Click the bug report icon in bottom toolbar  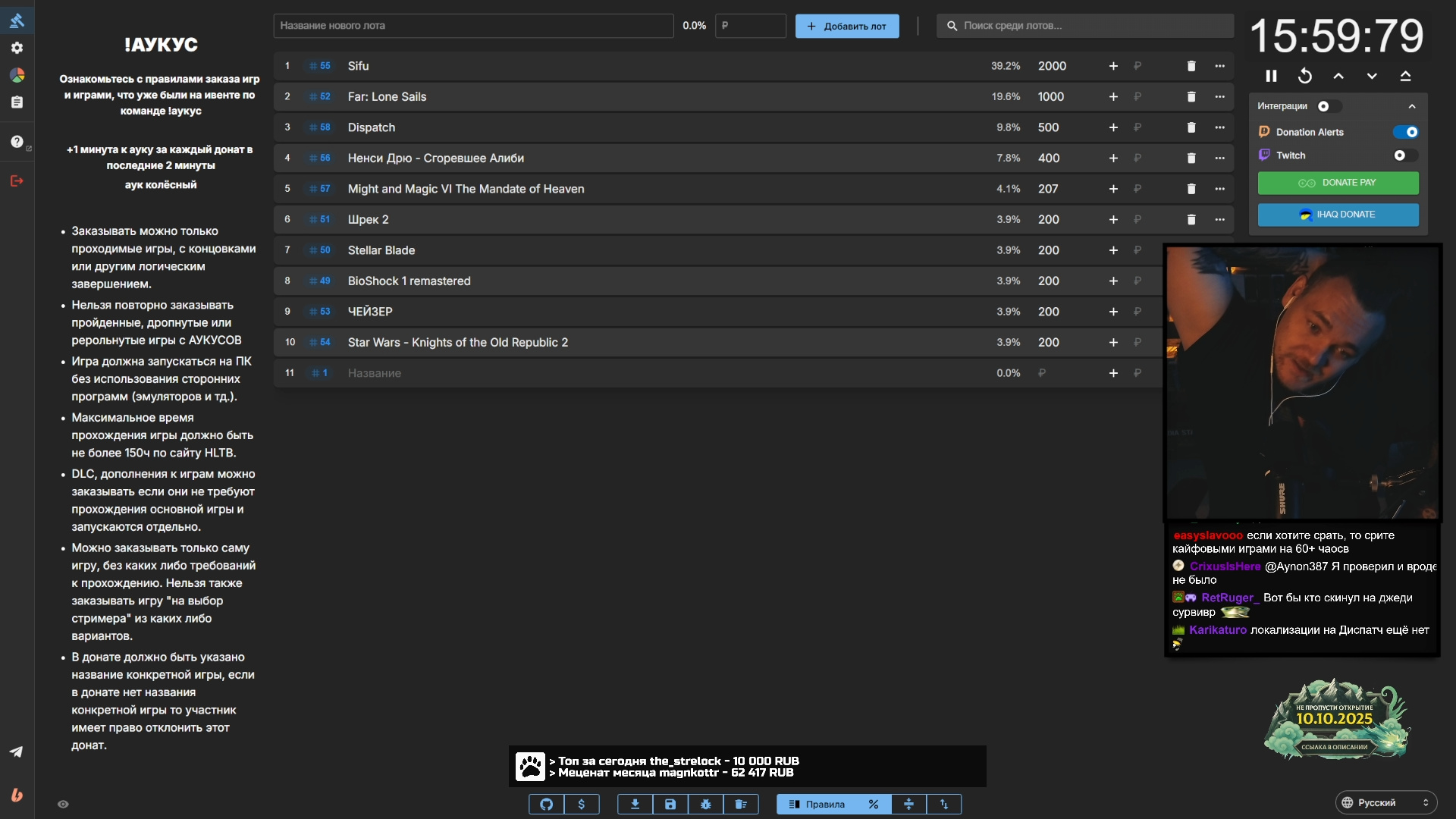click(x=706, y=804)
